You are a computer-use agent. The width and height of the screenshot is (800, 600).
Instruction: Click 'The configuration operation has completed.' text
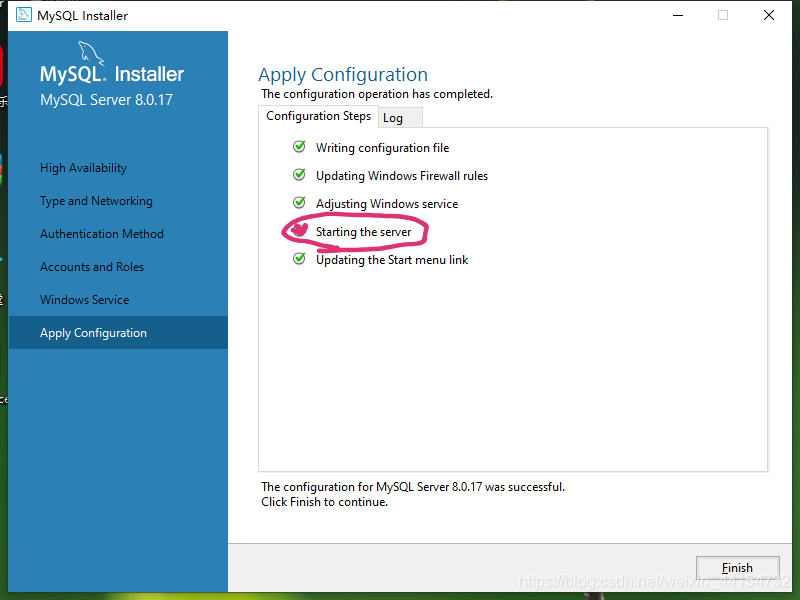click(377, 94)
